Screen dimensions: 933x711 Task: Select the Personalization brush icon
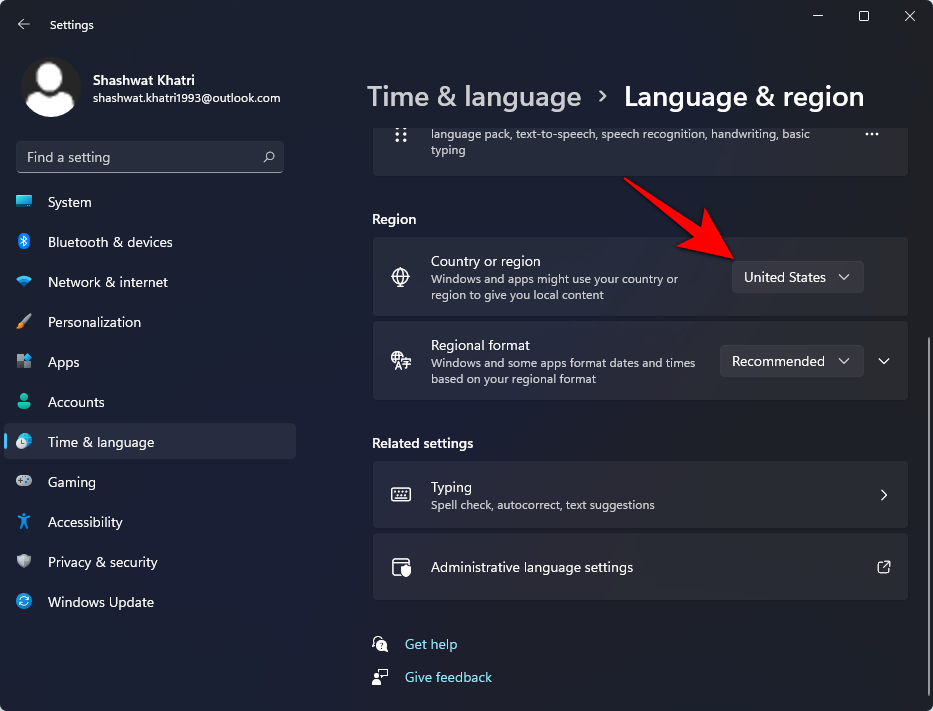pos(24,322)
